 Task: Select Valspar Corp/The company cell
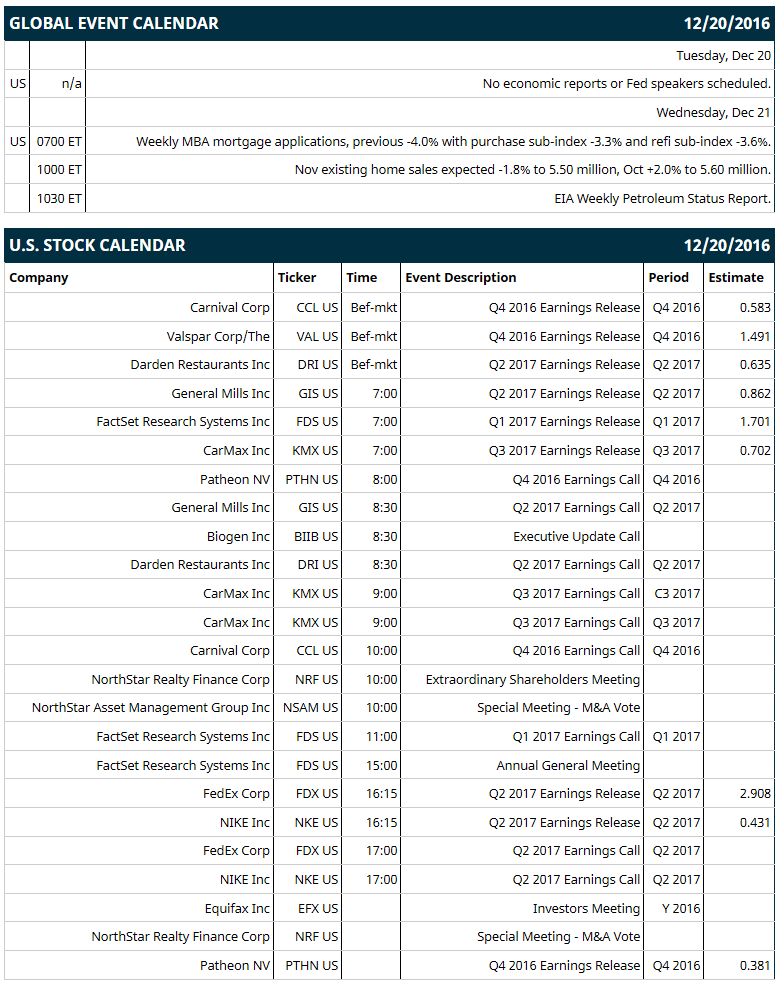pos(218,336)
